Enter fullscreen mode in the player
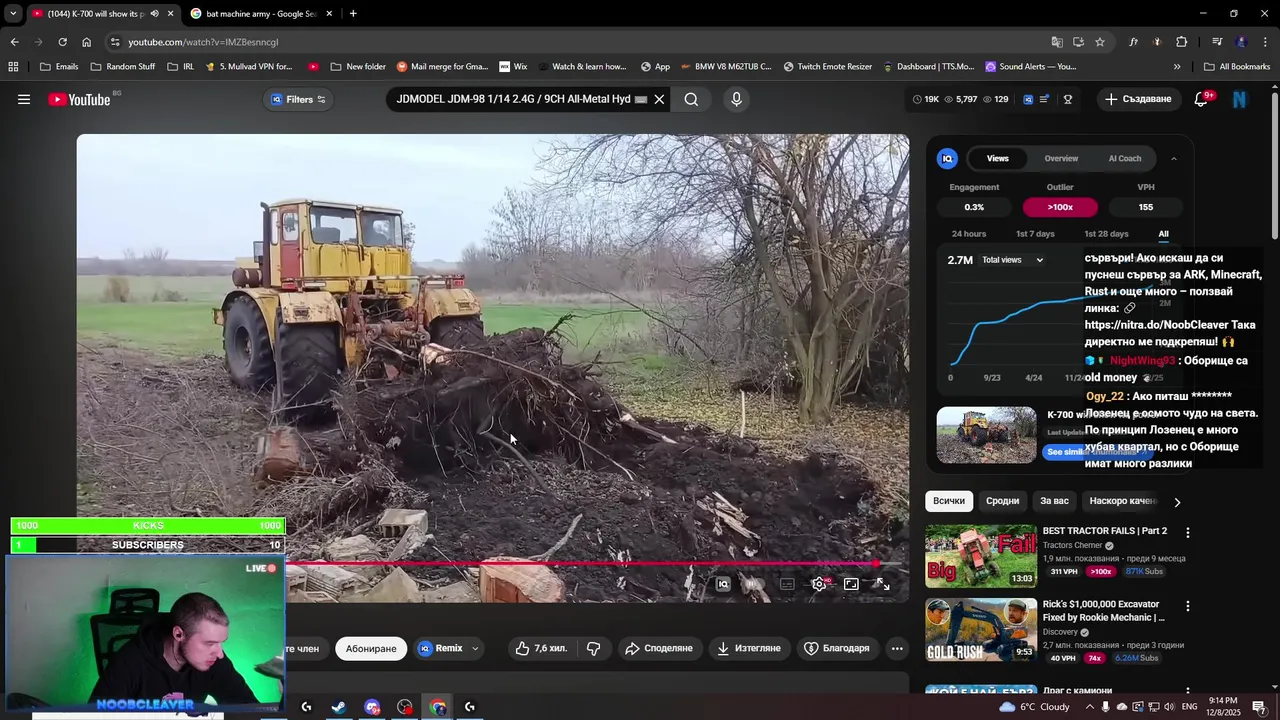This screenshot has width=1280, height=720. pos(883,584)
